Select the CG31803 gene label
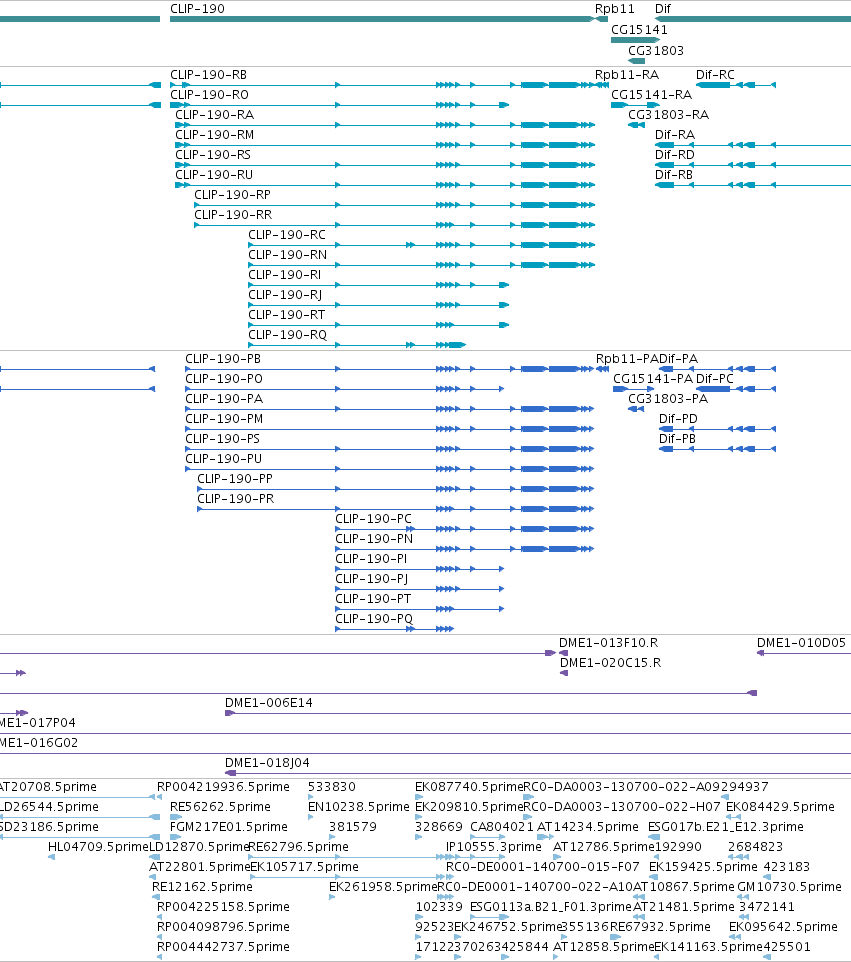Viewport: 851px width, 962px height. 655,50
